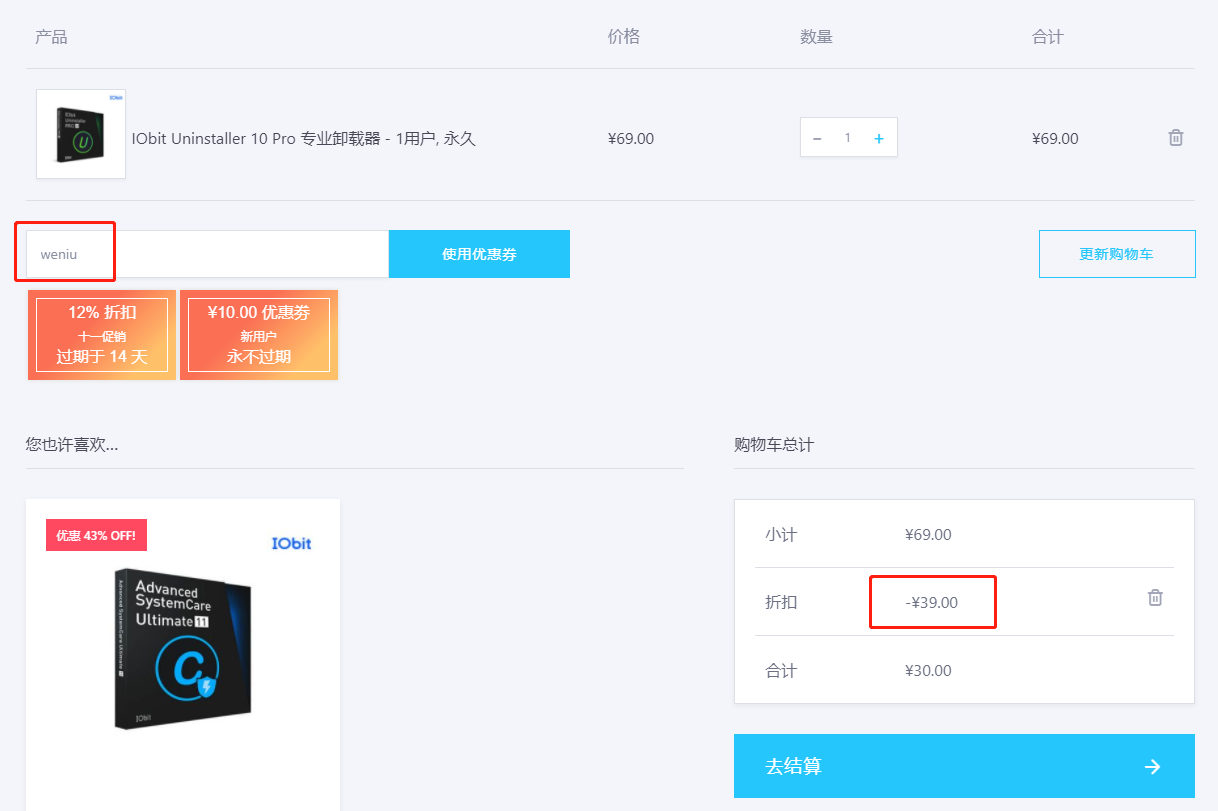Focus the coupon code field containing weniu
The image size is (1218, 811).
click(x=207, y=254)
